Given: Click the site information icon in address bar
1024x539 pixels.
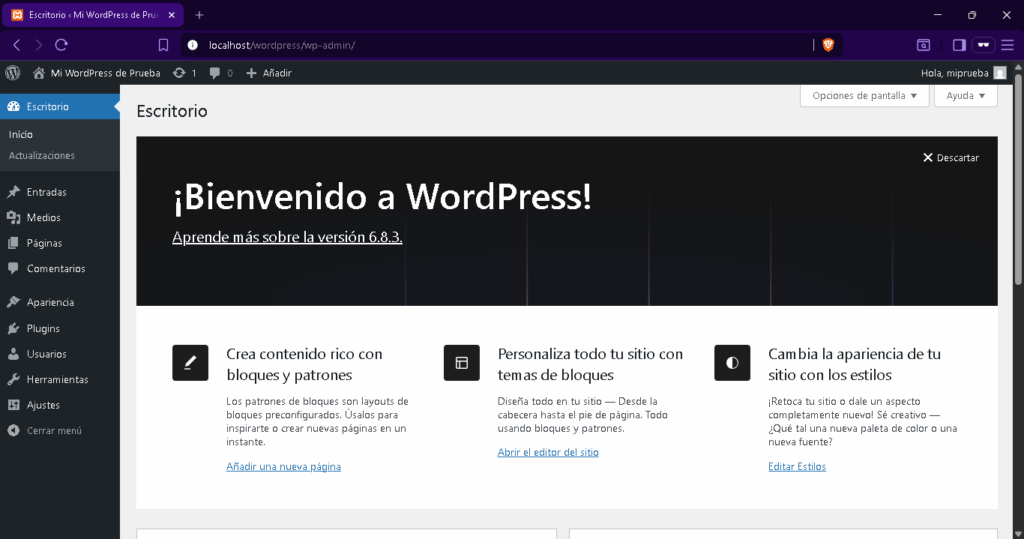Looking at the screenshot, I should [193, 45].
